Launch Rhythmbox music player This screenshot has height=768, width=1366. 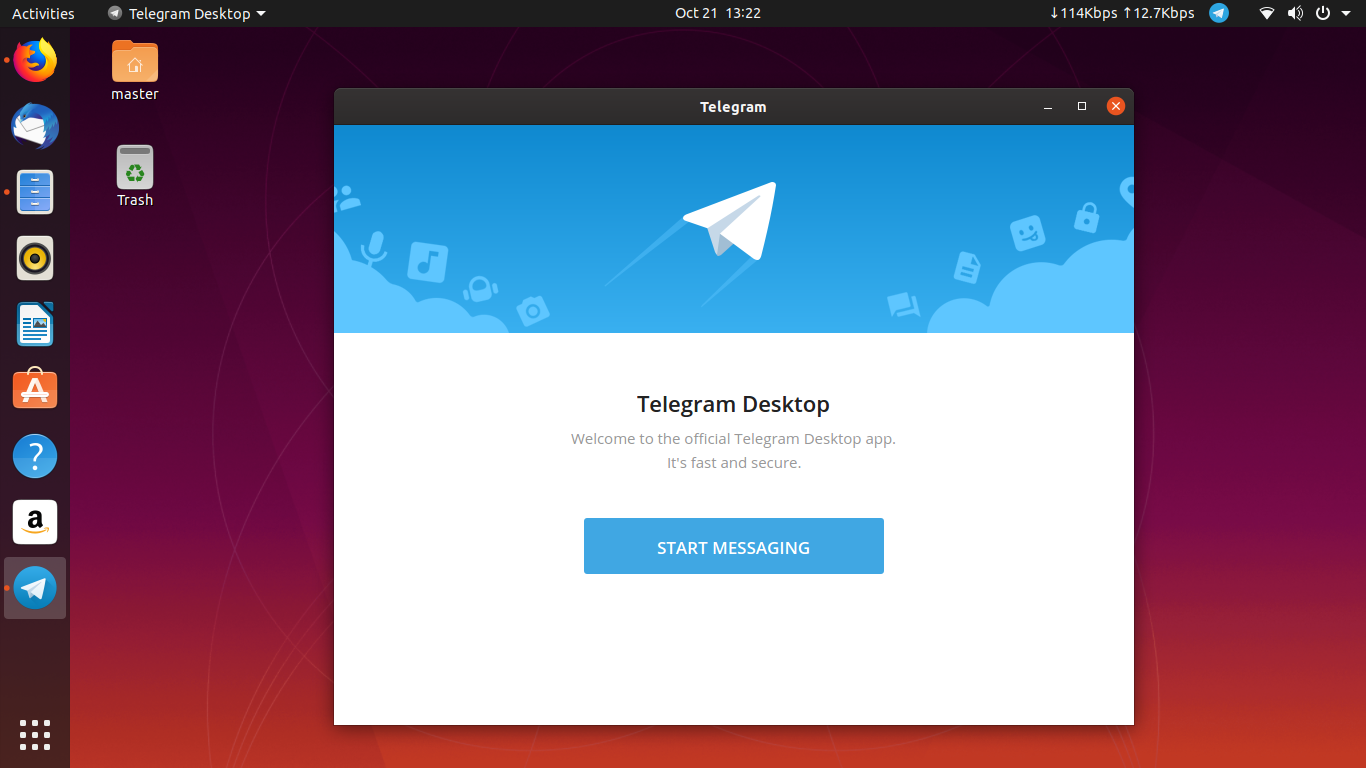34,258
